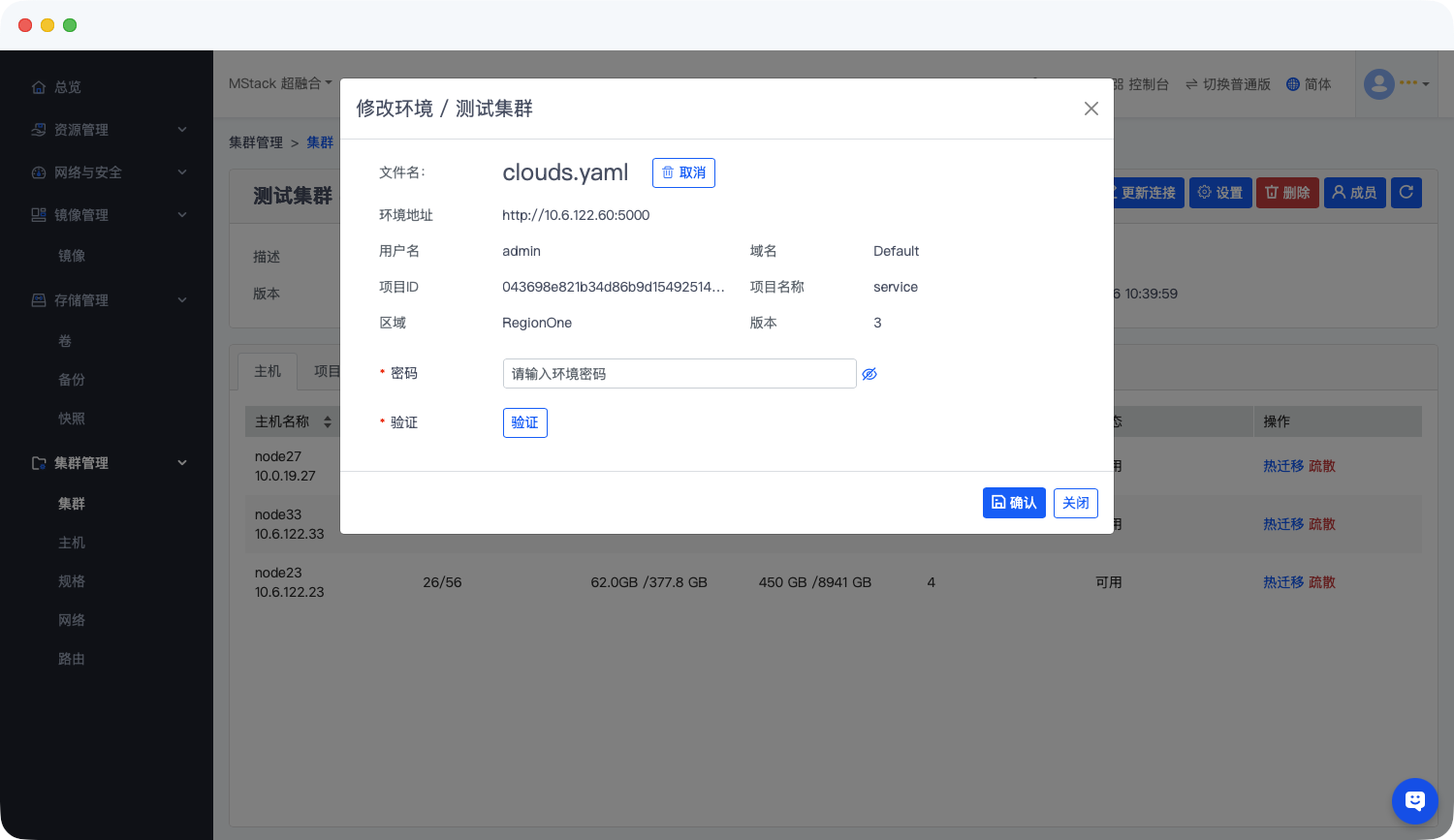Select 规格 in the sidebar
The width and height of the screenshot is (1454, 840).
pos(72,581)
